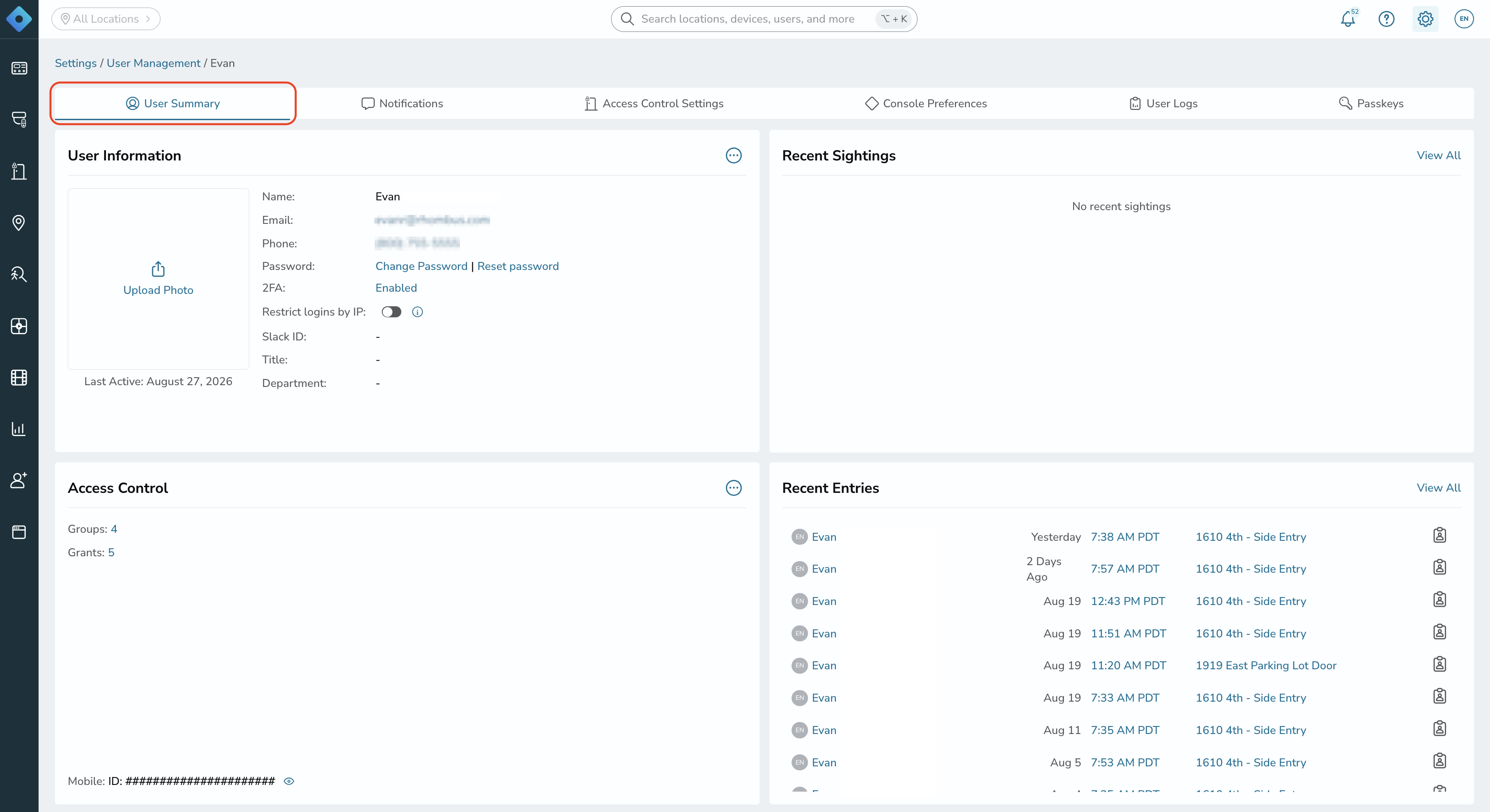This screenshot has height=812, width=1490.
Task: Expand the All Locations selector
Action: (106, 19)
